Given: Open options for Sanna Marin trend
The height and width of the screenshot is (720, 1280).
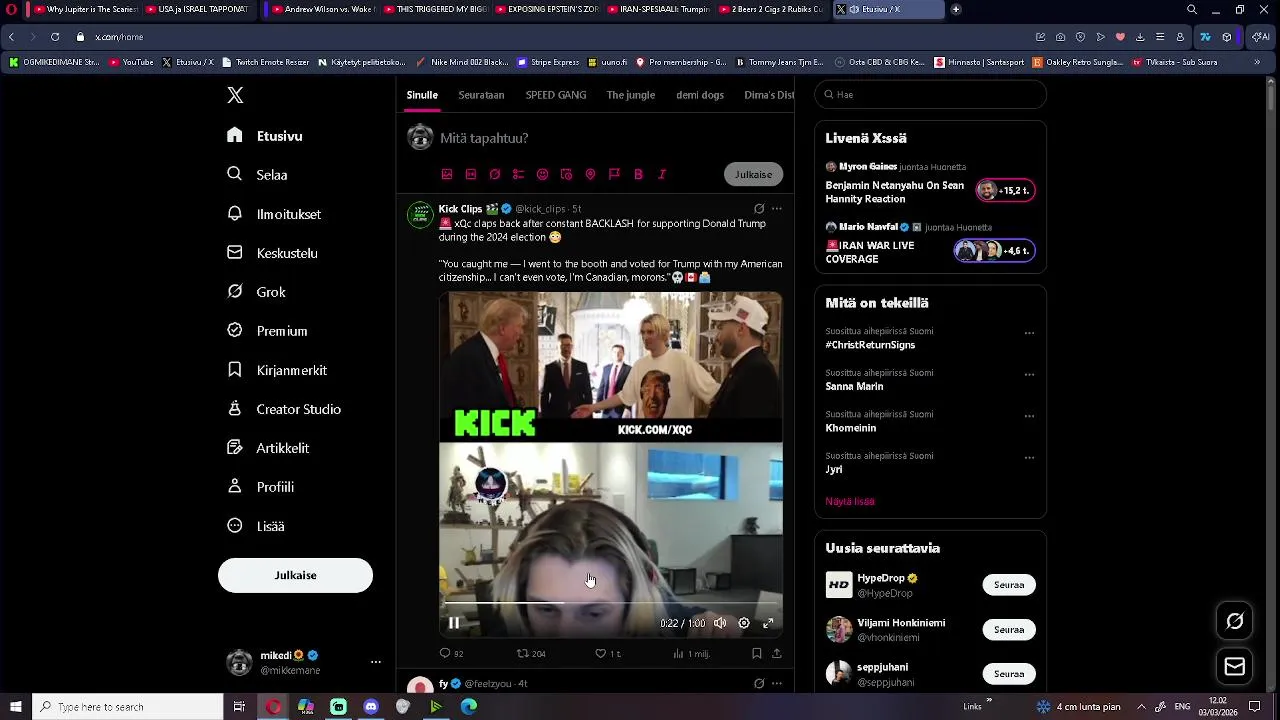Looking at the screenshot, I should pos(1029,375).
